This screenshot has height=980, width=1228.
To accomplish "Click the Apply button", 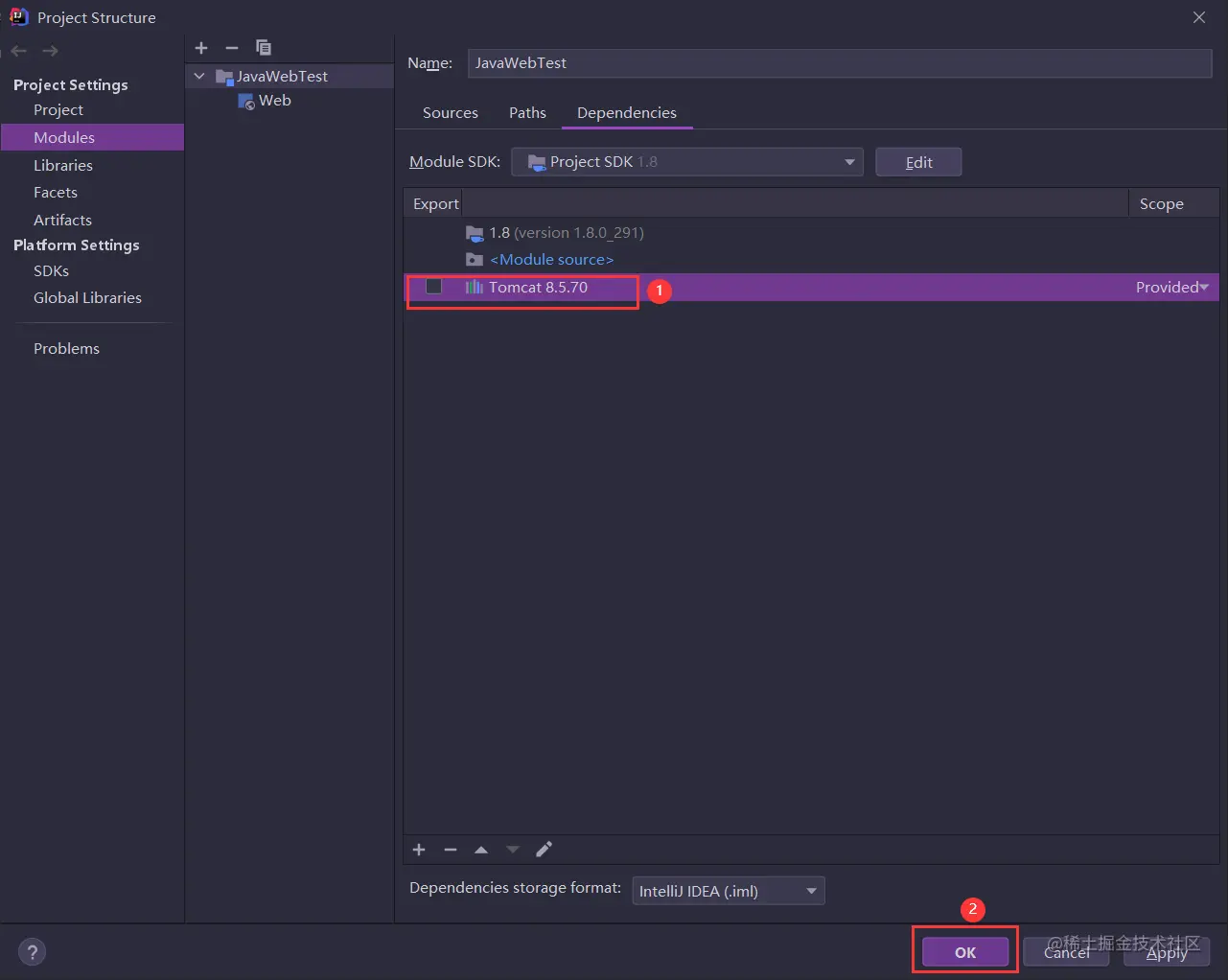I will point(1167,952).
